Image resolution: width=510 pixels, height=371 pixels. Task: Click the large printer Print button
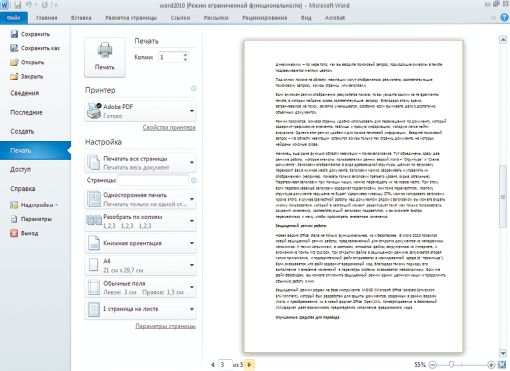[x=105, y=57]
